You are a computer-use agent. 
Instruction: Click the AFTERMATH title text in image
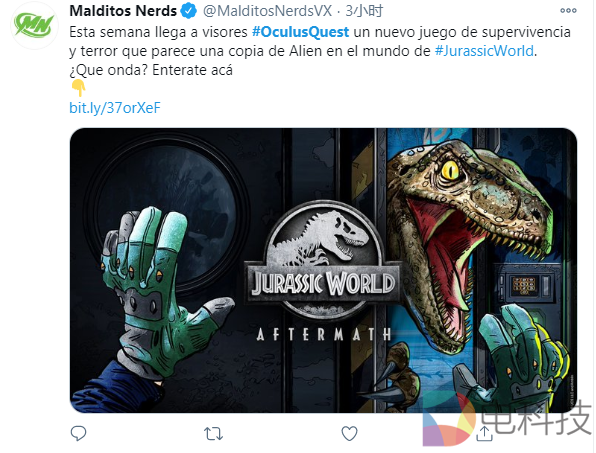323,334
